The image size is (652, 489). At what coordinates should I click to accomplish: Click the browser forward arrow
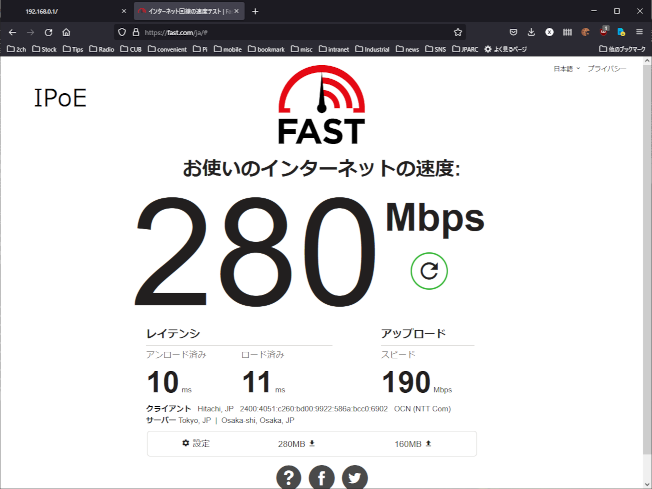click(30, 32)
